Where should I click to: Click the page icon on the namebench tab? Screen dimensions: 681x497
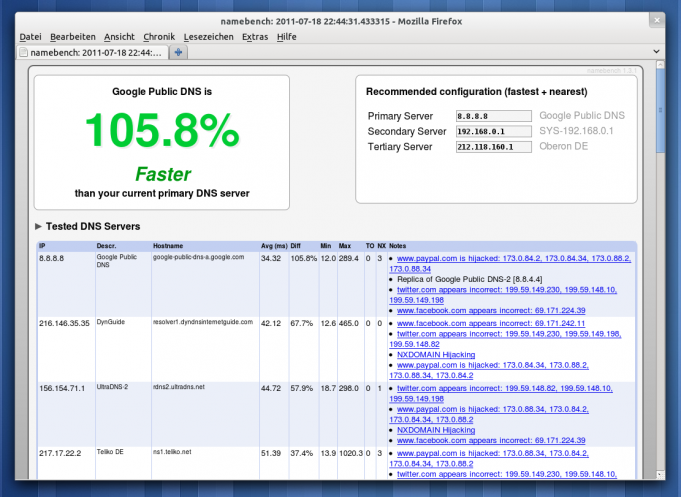[25, 51]
